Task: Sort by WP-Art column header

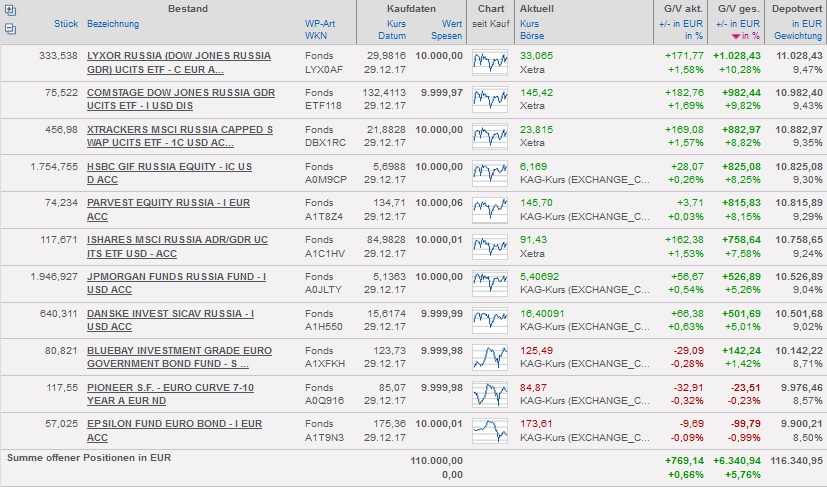Action: pos(320,24)
